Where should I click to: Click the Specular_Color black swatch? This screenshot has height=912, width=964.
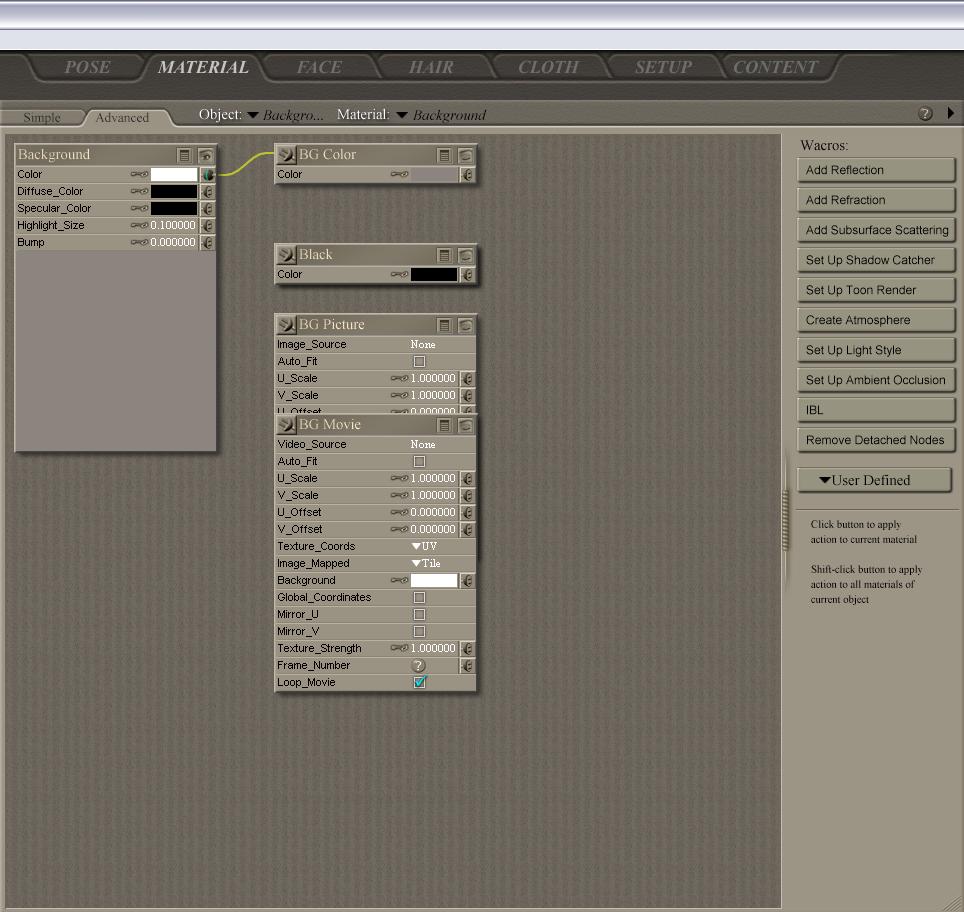coord(173,209)
